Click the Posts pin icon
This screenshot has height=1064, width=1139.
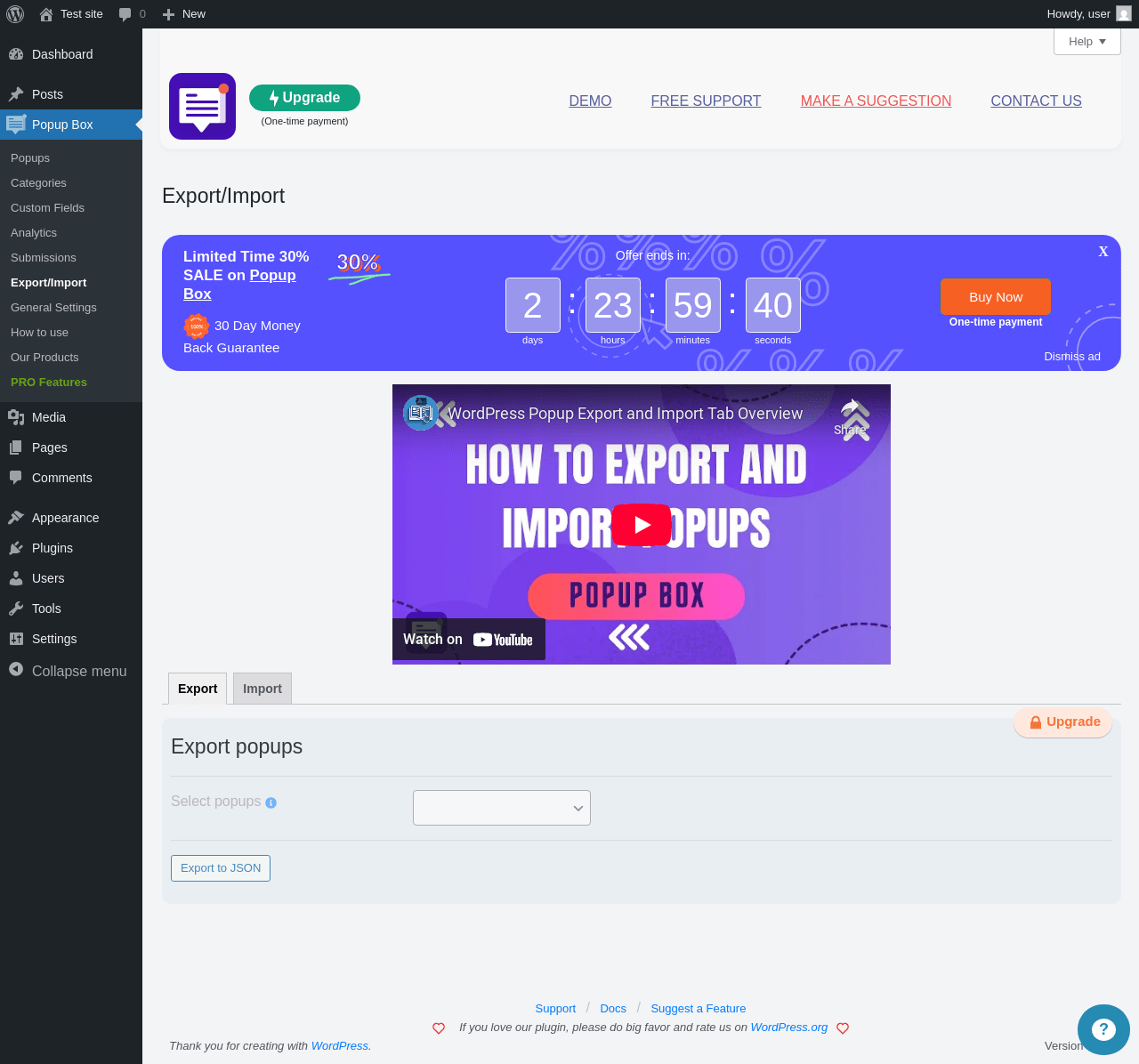tap(16, 94)
